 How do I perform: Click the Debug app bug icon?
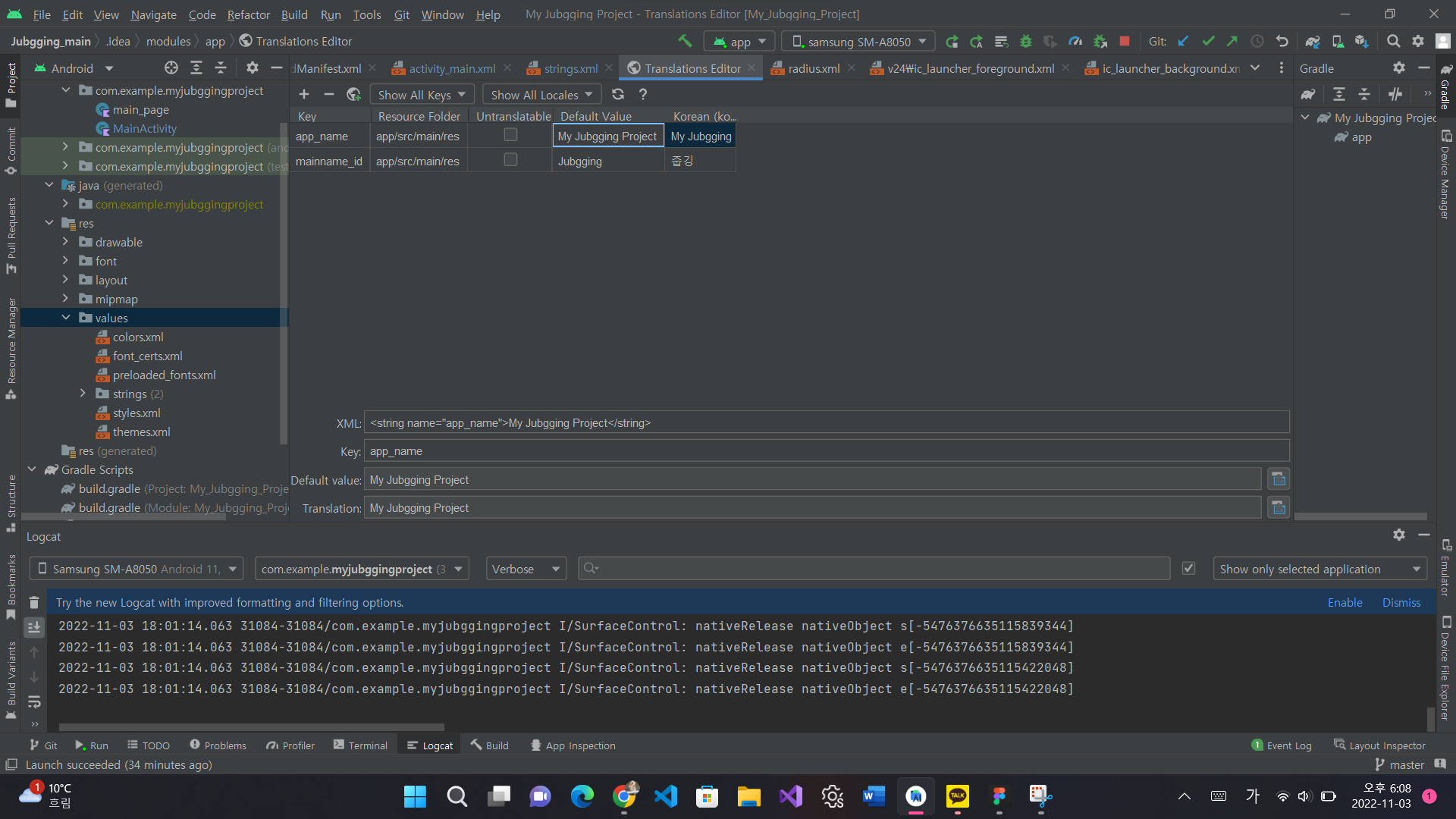1026,41
